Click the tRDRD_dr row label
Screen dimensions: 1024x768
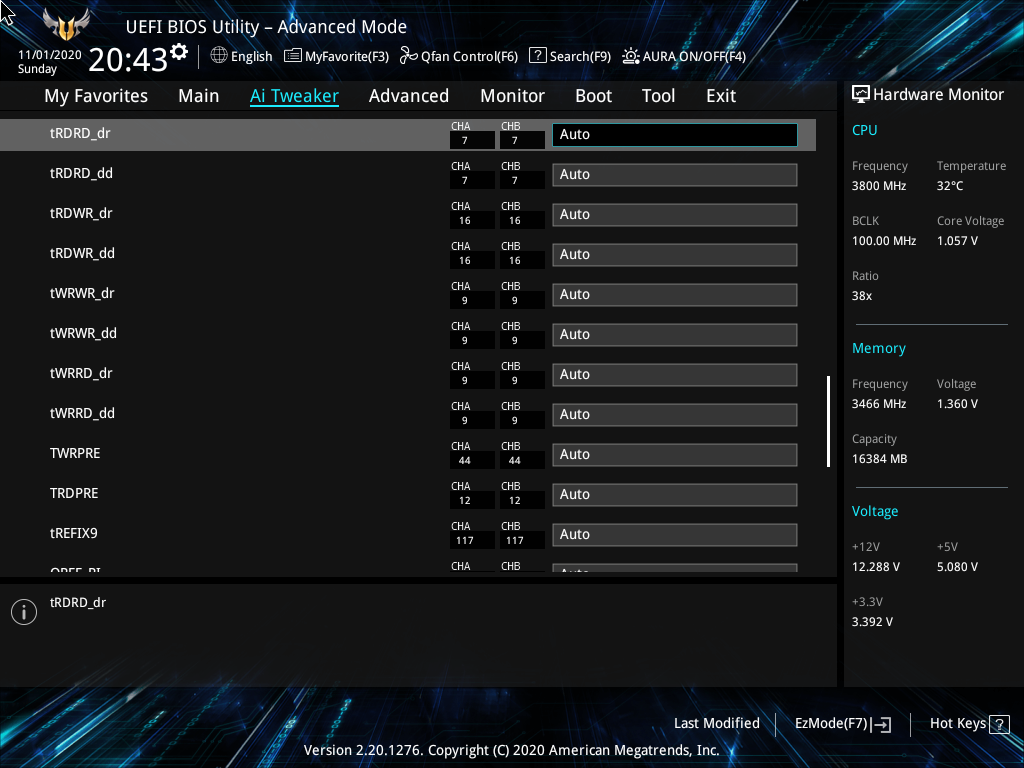(80, 133)
